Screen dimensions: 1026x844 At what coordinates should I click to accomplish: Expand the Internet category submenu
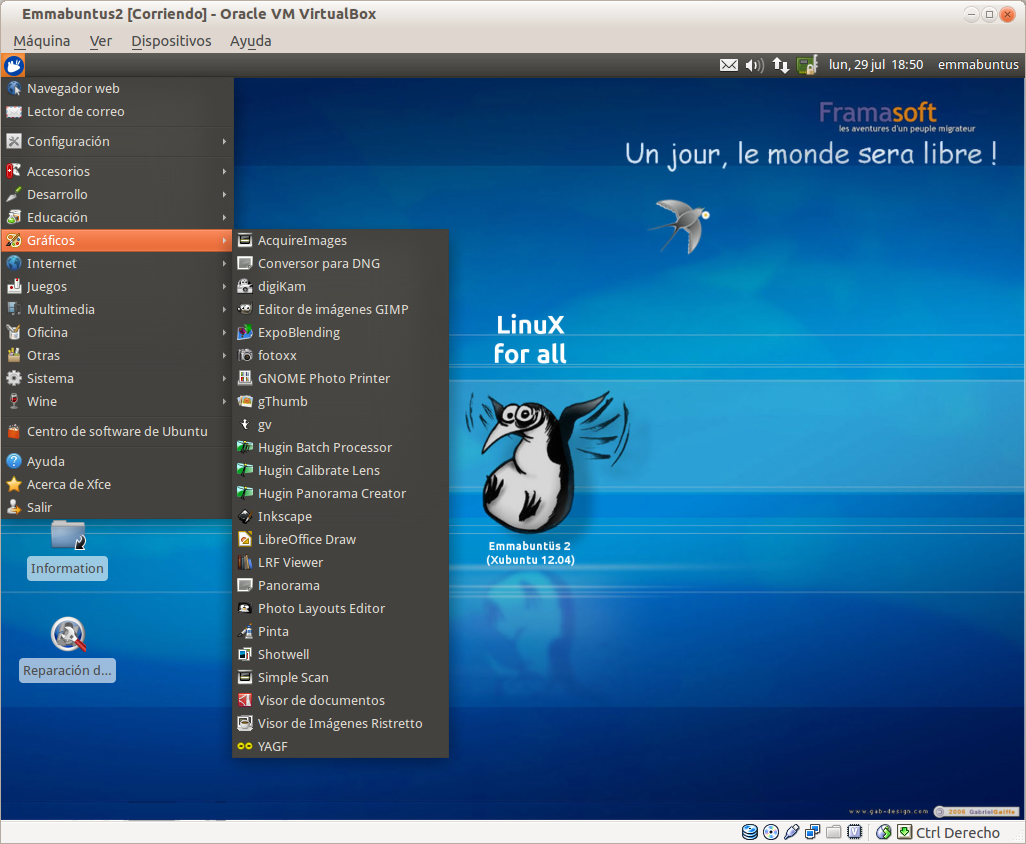pyautogui.click(x=52, y=263)
